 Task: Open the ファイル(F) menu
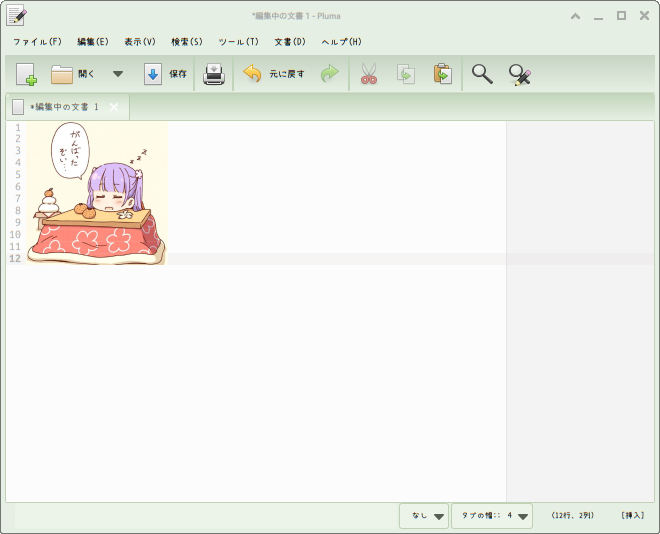[37, 42]
